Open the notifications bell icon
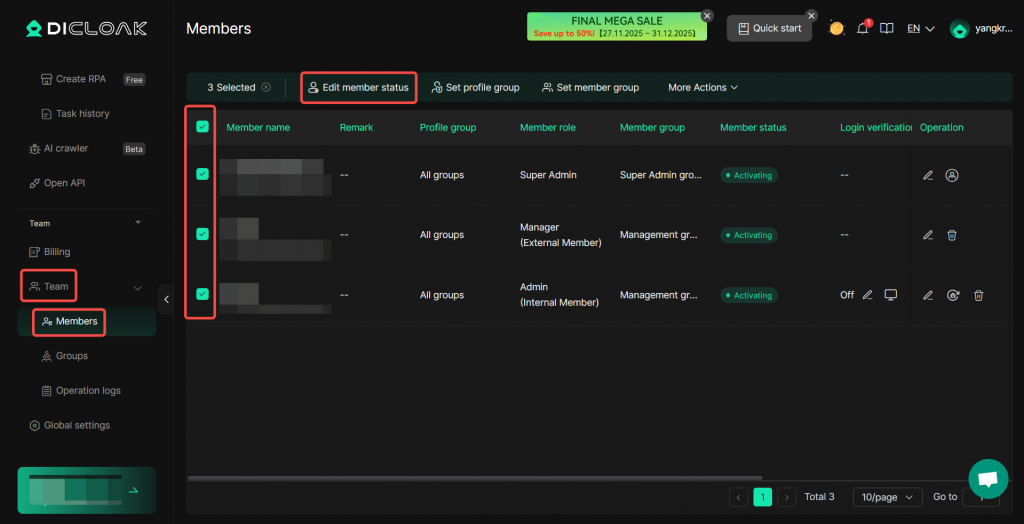The height and width of the screenshot is (524, 1024). (862, 29)
